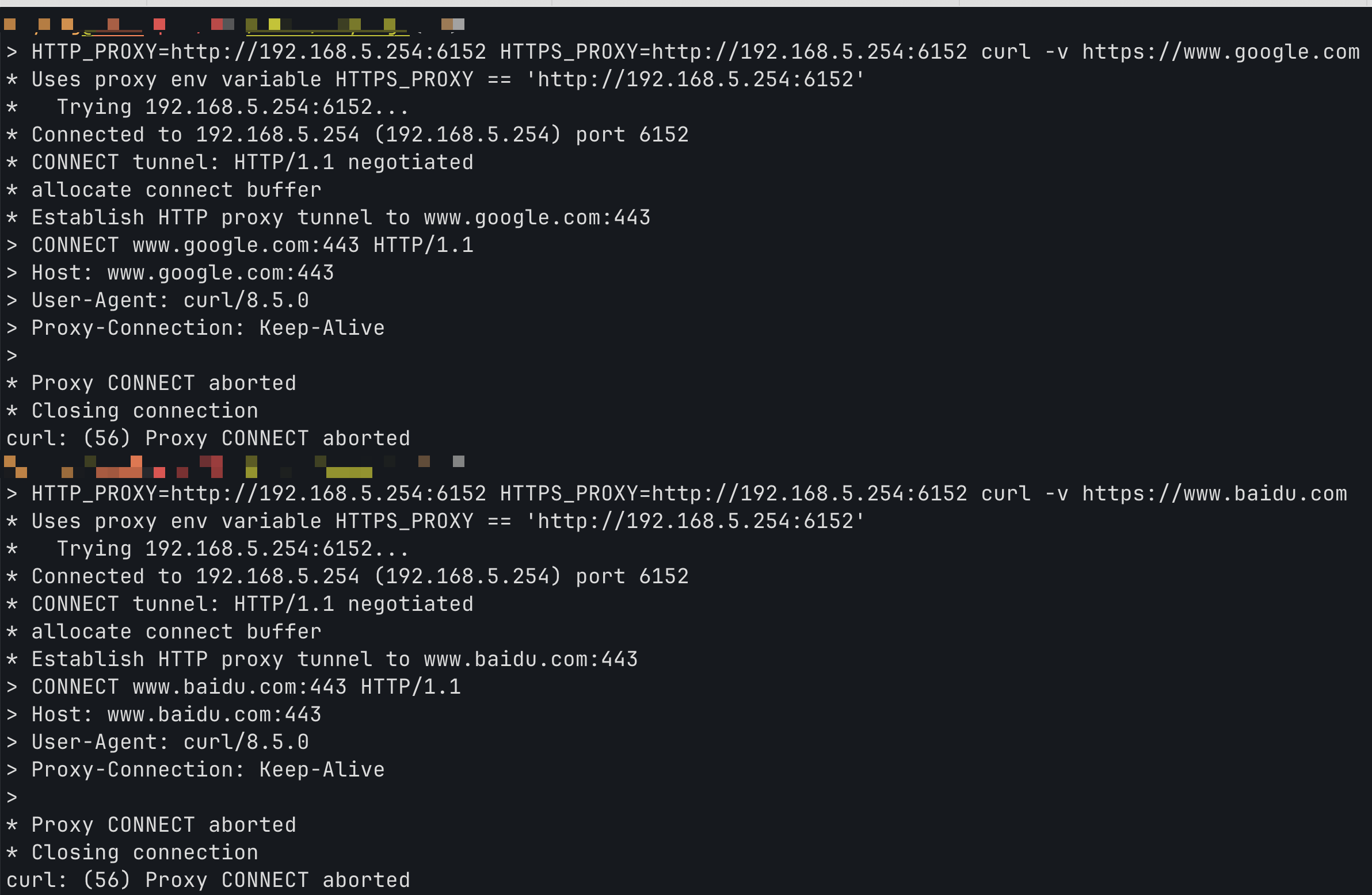
Task: Click the last 'curl: (56) Proxy CONNECT aborted' error
Action: (x=208, y=880)
